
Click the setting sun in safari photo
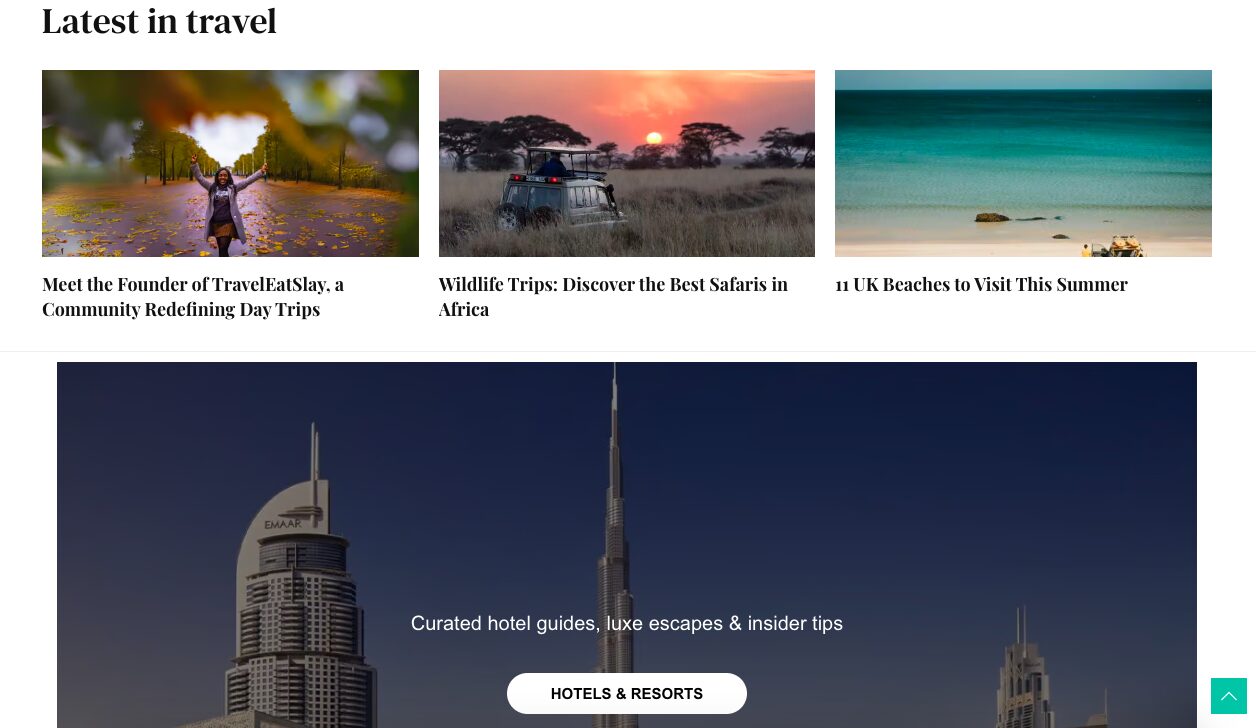coord(654,138)
